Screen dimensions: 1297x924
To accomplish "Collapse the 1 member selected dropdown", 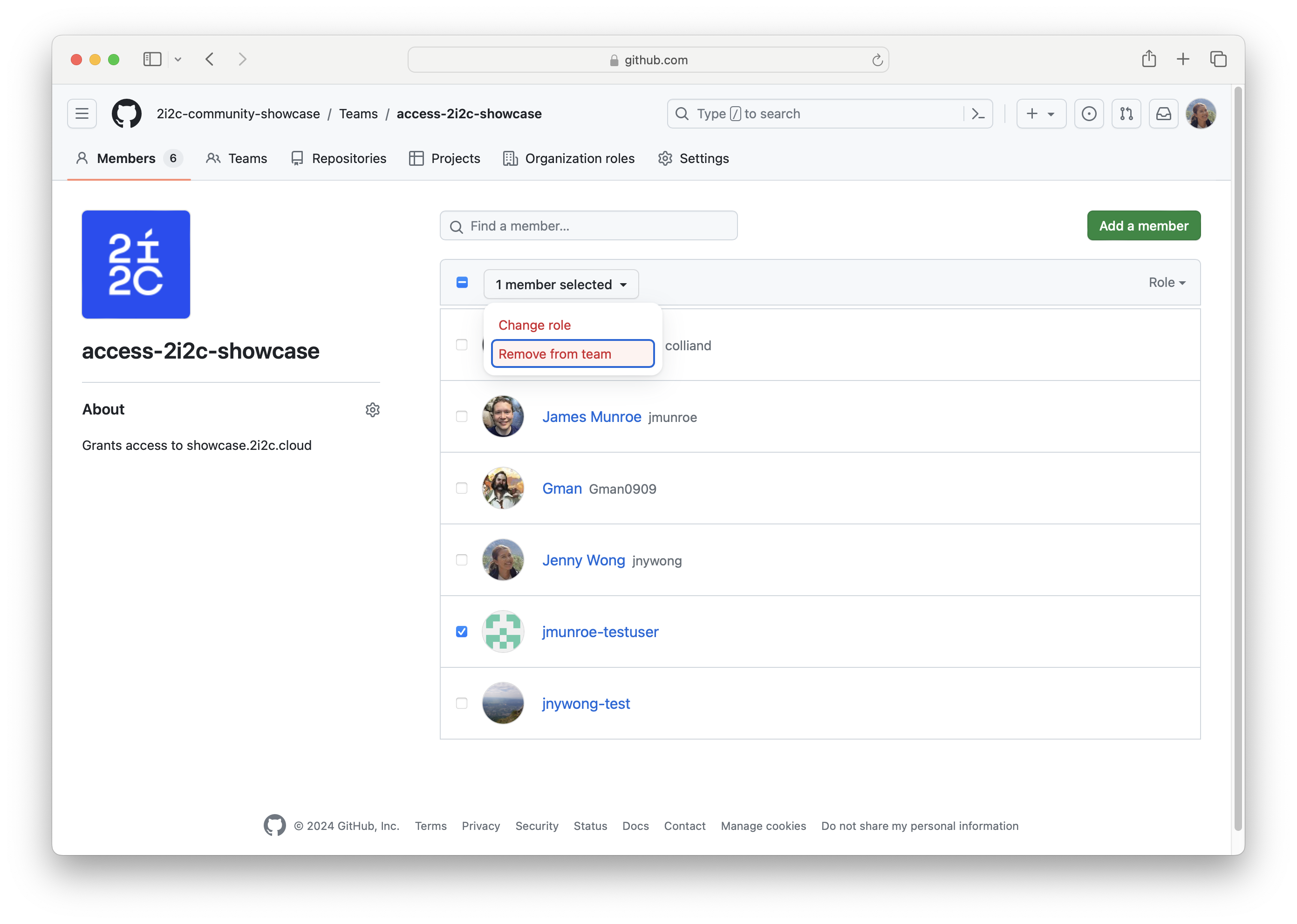I will coord(560,284).
